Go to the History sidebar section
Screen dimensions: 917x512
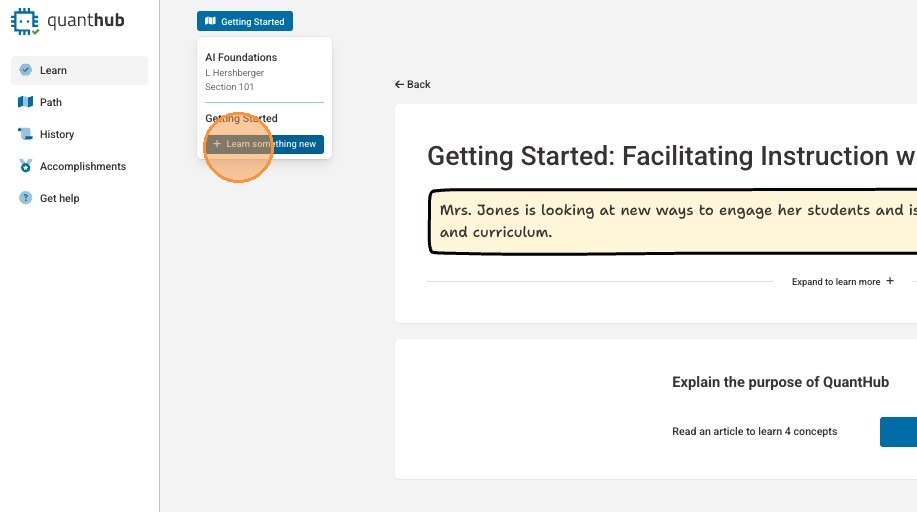click(x=57, y=134)
